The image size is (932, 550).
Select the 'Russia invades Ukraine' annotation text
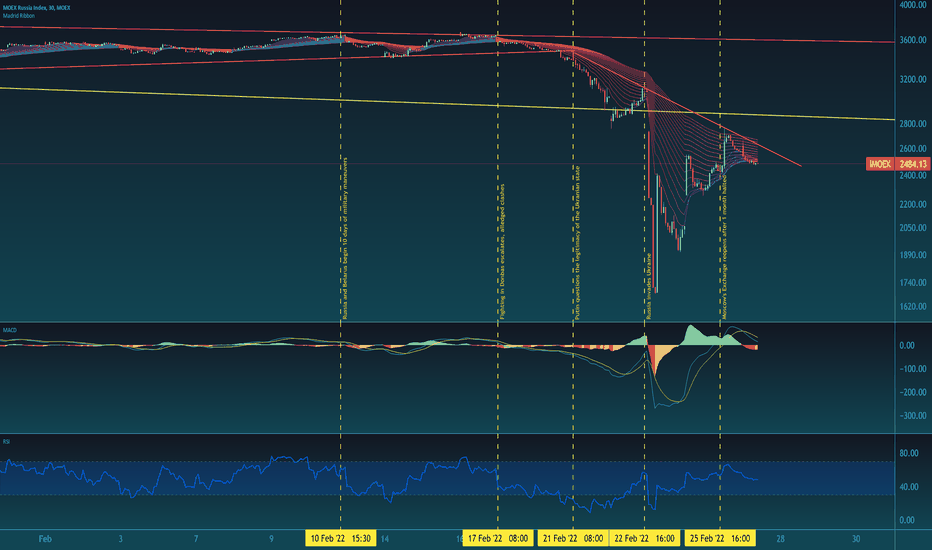[x=649, y=286]
